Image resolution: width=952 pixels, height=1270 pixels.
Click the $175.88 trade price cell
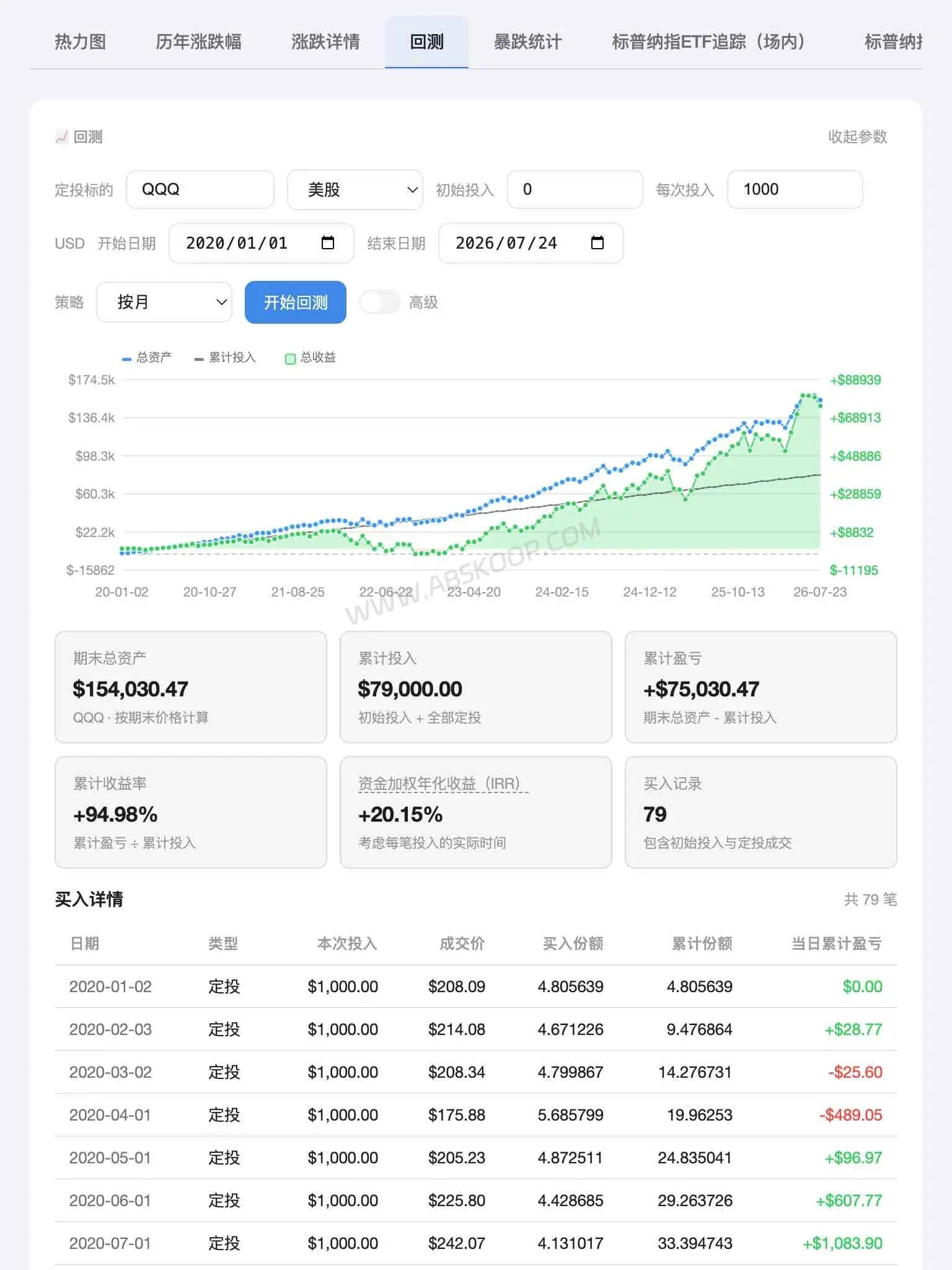[x=457, y=1115]
